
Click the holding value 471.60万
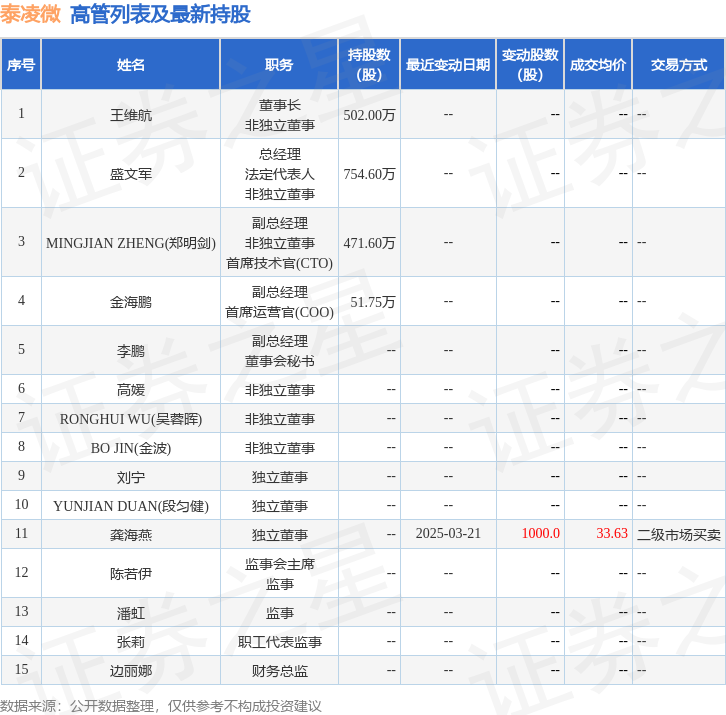click(369, 243)
